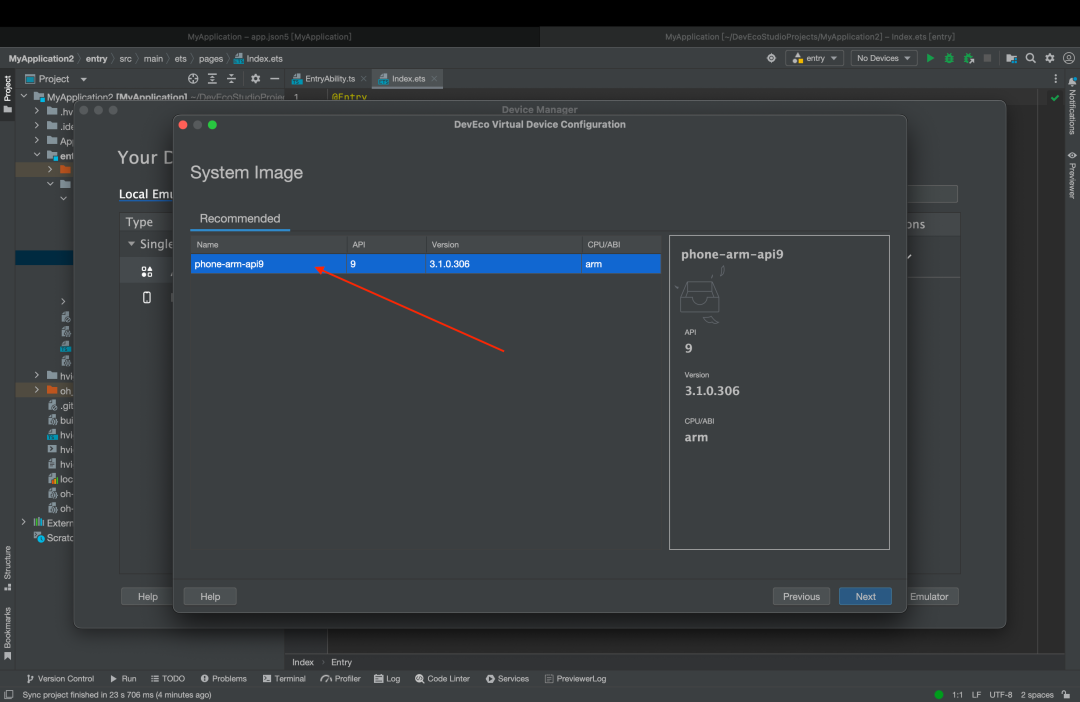Click LF line separator in status bar
Viewport: 1080px width, 702px height.
tap(976, 694)
